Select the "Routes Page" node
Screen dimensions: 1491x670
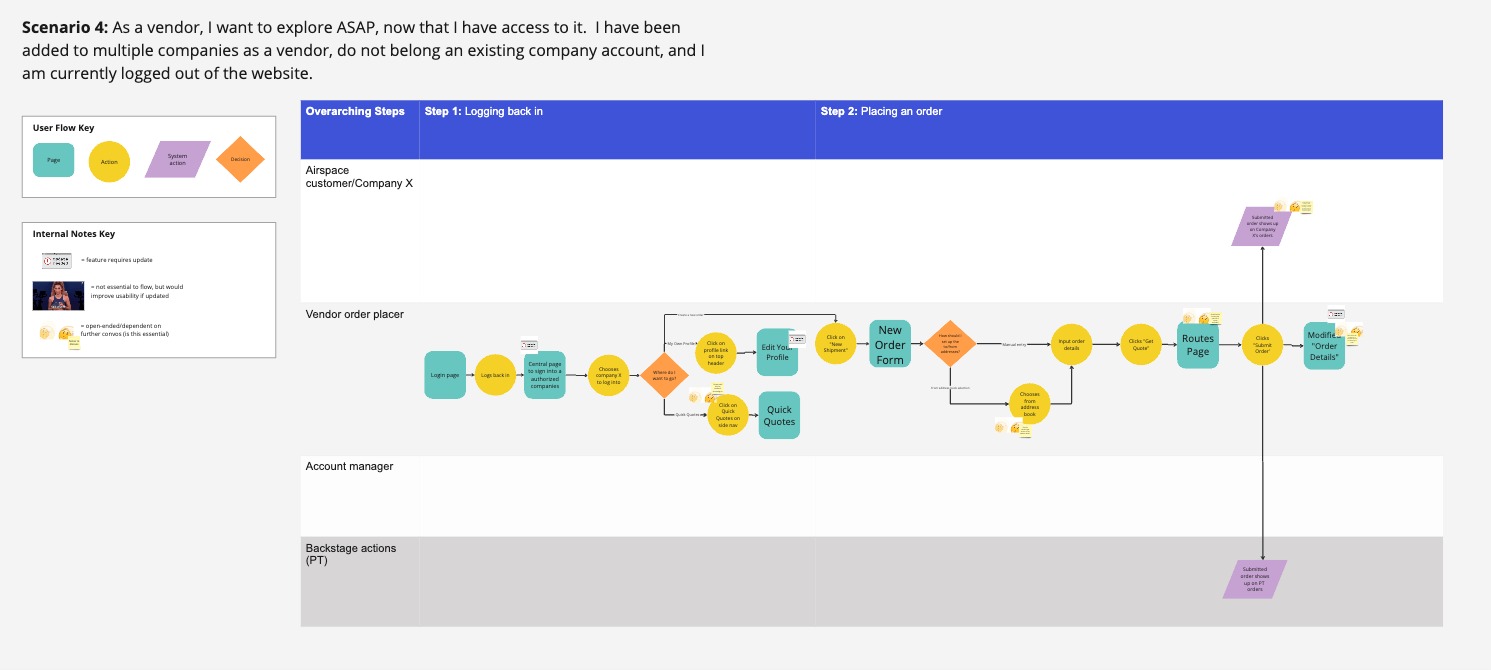[x=1198, y=345]
